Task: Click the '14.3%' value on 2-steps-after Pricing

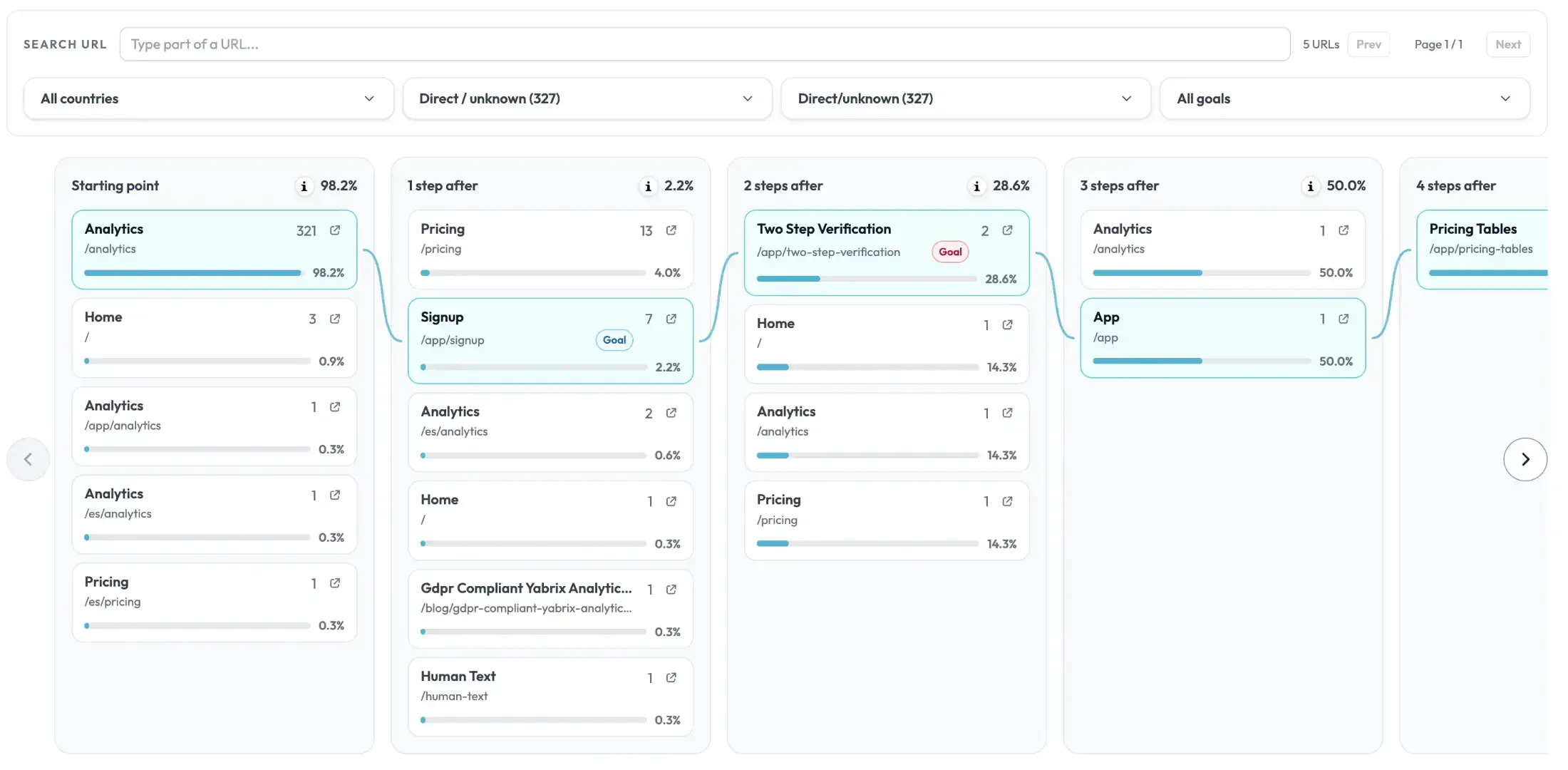Action: (1001, 544)
